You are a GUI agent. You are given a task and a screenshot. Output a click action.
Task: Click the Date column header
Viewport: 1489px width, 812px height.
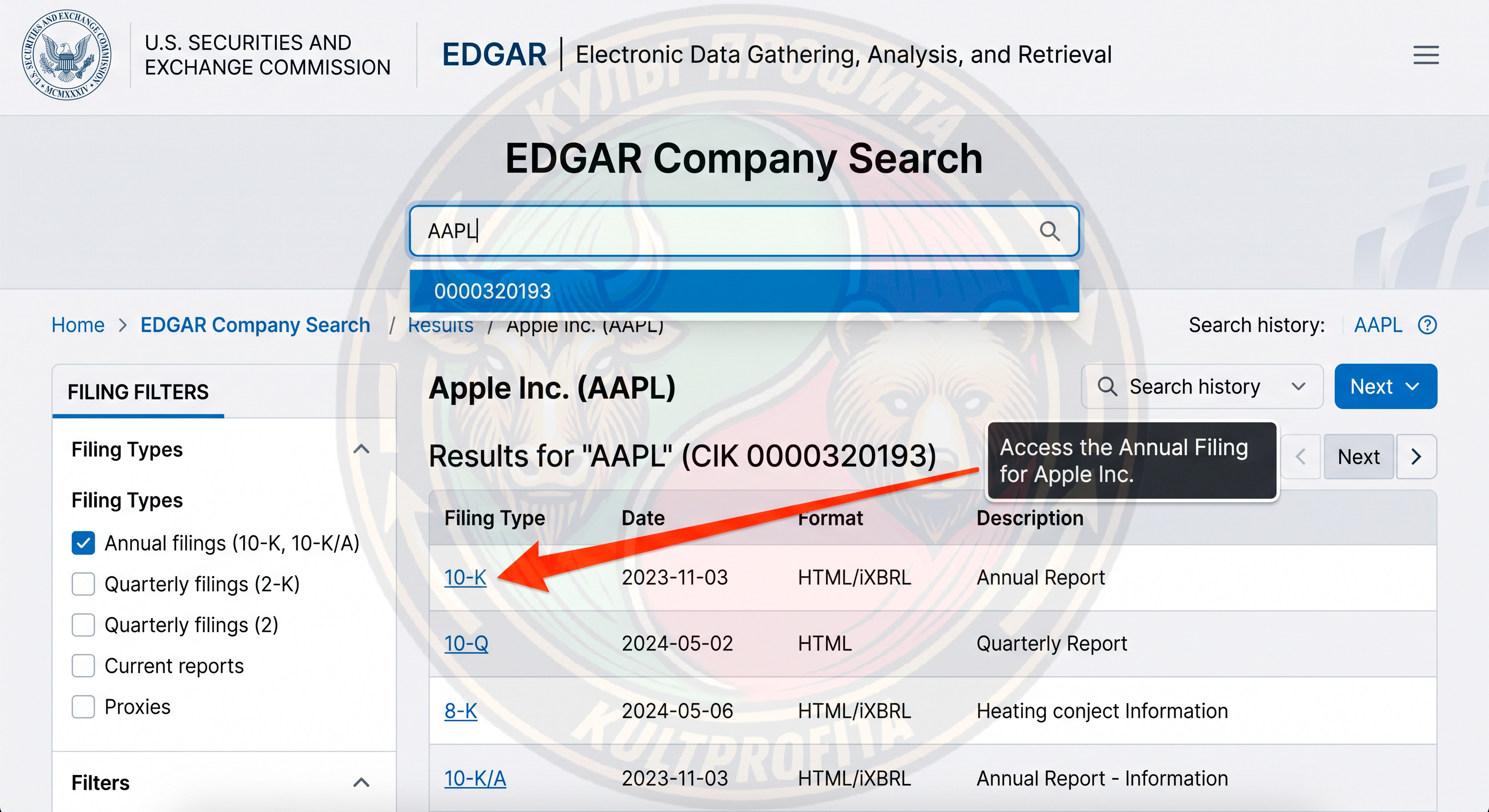[643, 518]
